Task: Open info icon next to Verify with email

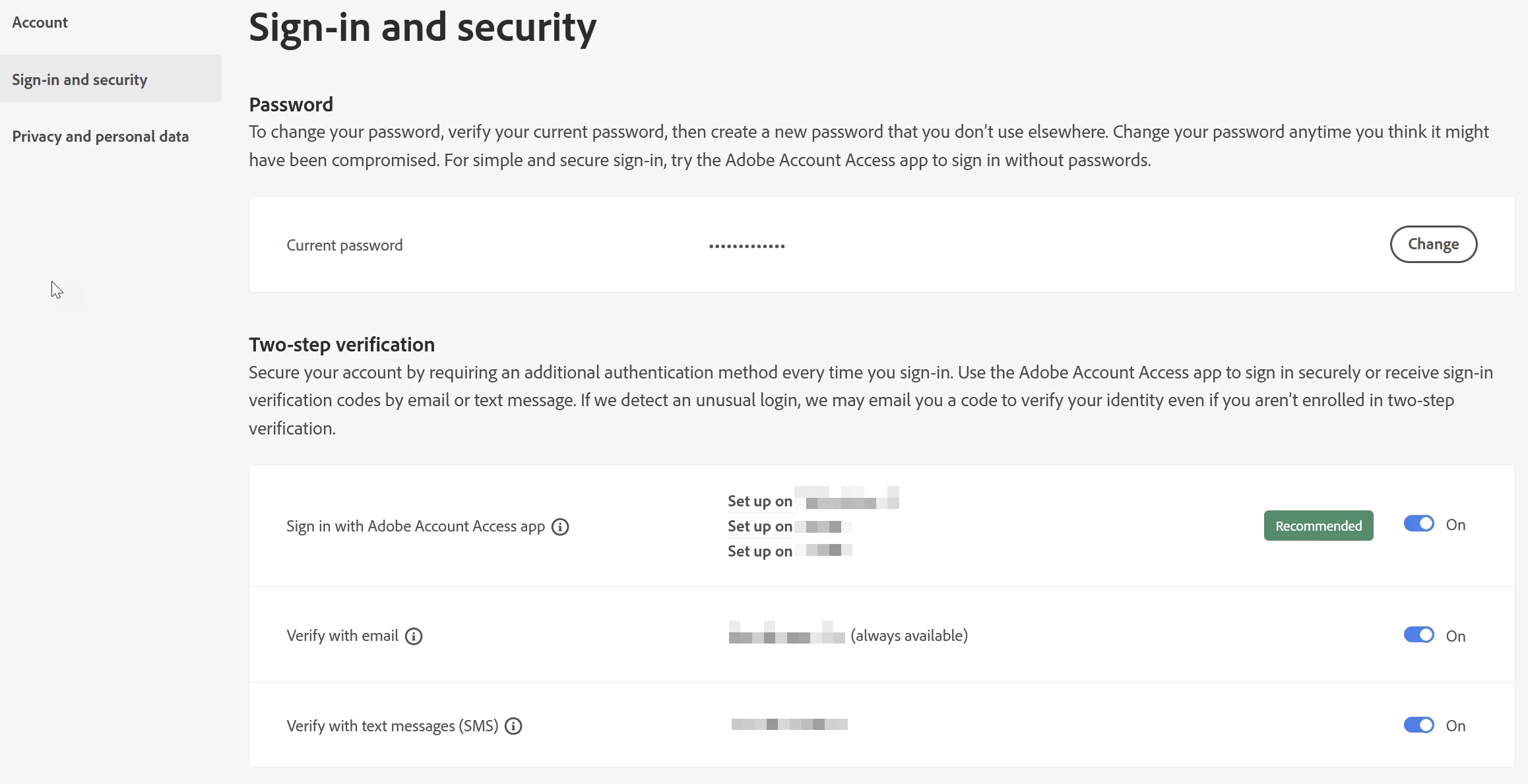Action: (414, 636)
